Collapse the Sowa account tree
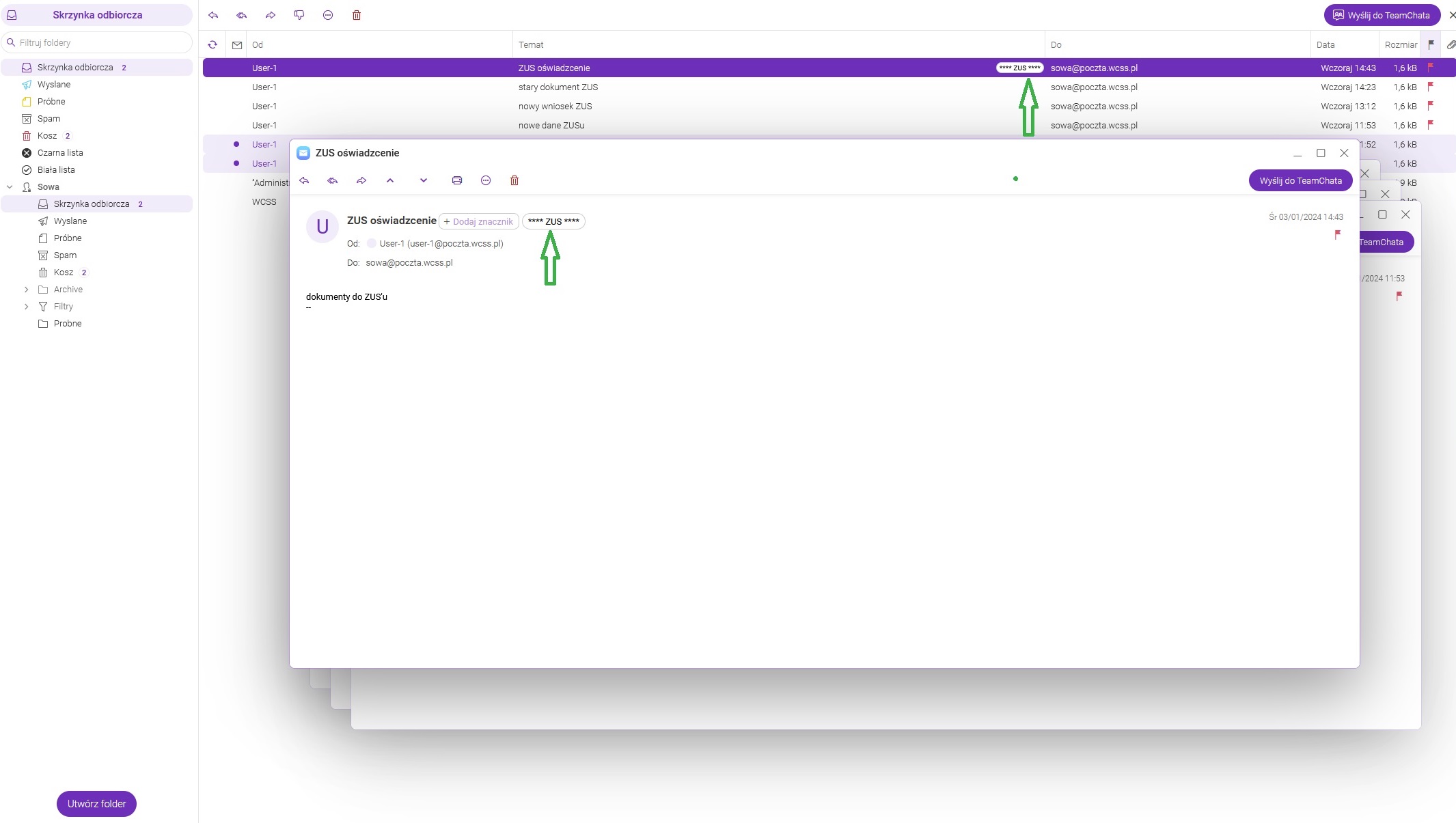Screen dimensions: 1456x823 tap(10, 186)
